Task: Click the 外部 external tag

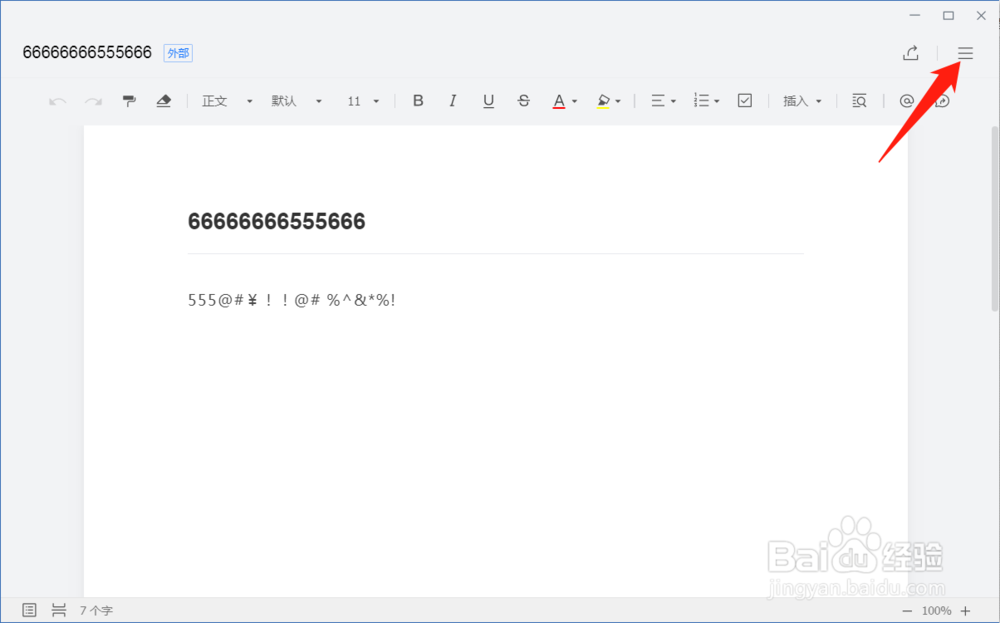Action: (178, 53)
